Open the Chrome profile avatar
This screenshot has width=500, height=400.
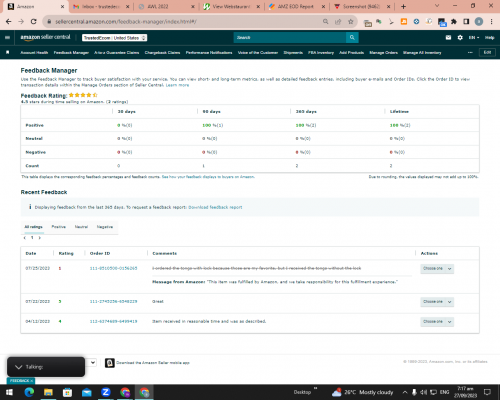[x=479, y=22]
